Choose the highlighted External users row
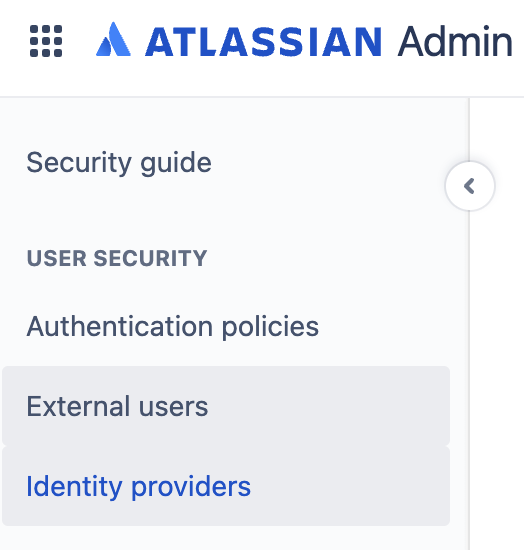The width and height of the screenshot is (524, 550). click(226, 406)
